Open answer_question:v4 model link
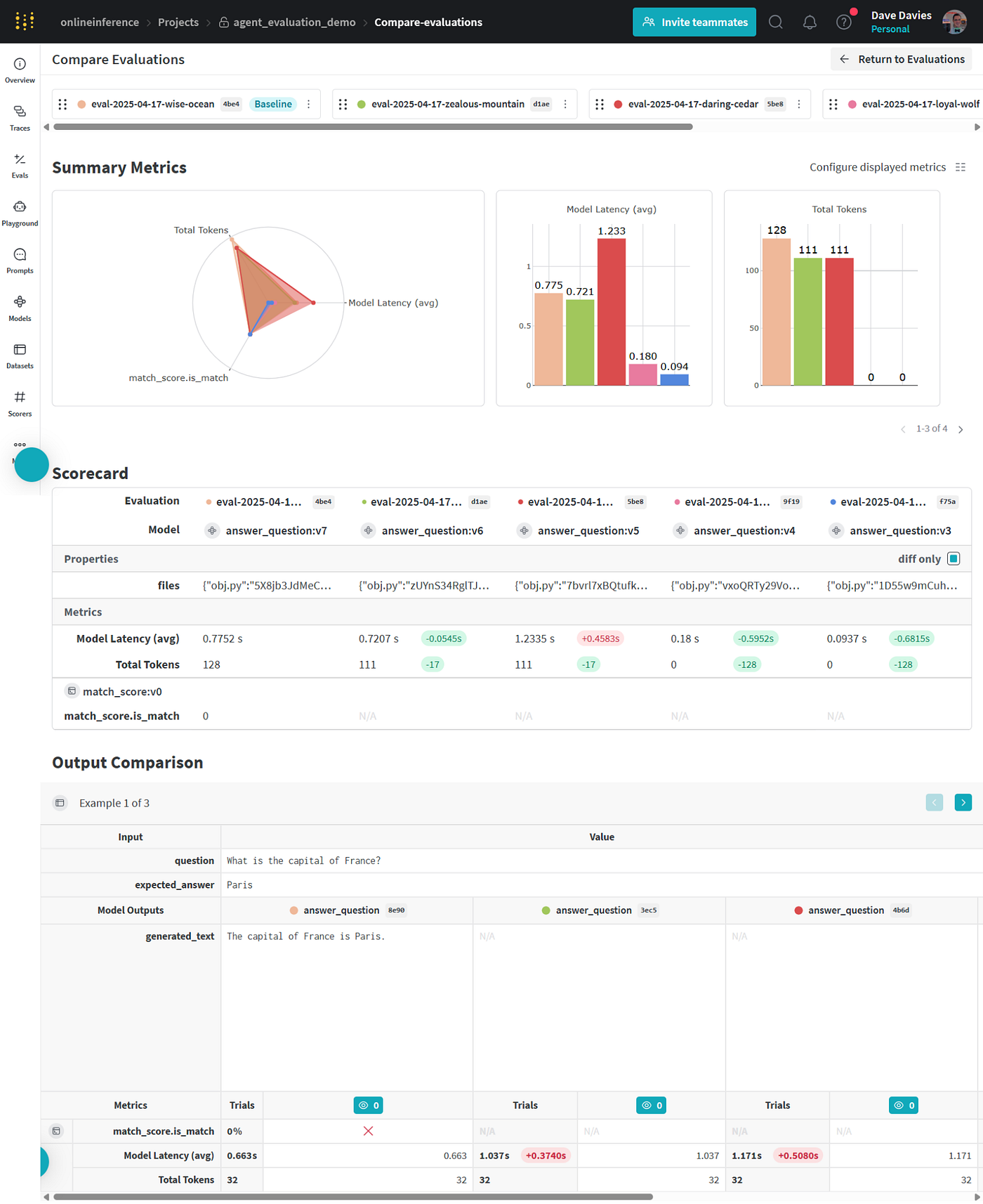Screen dimensions: 983x1204 744,530
